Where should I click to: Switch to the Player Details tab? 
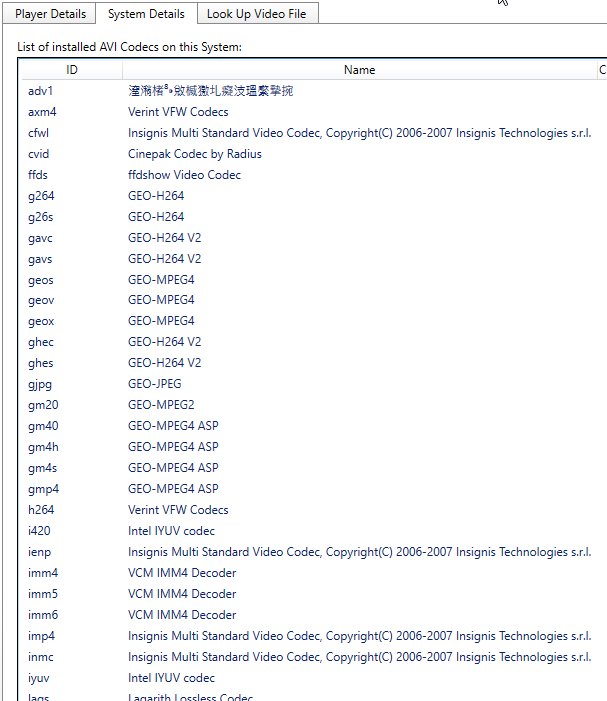click(50, 14)
